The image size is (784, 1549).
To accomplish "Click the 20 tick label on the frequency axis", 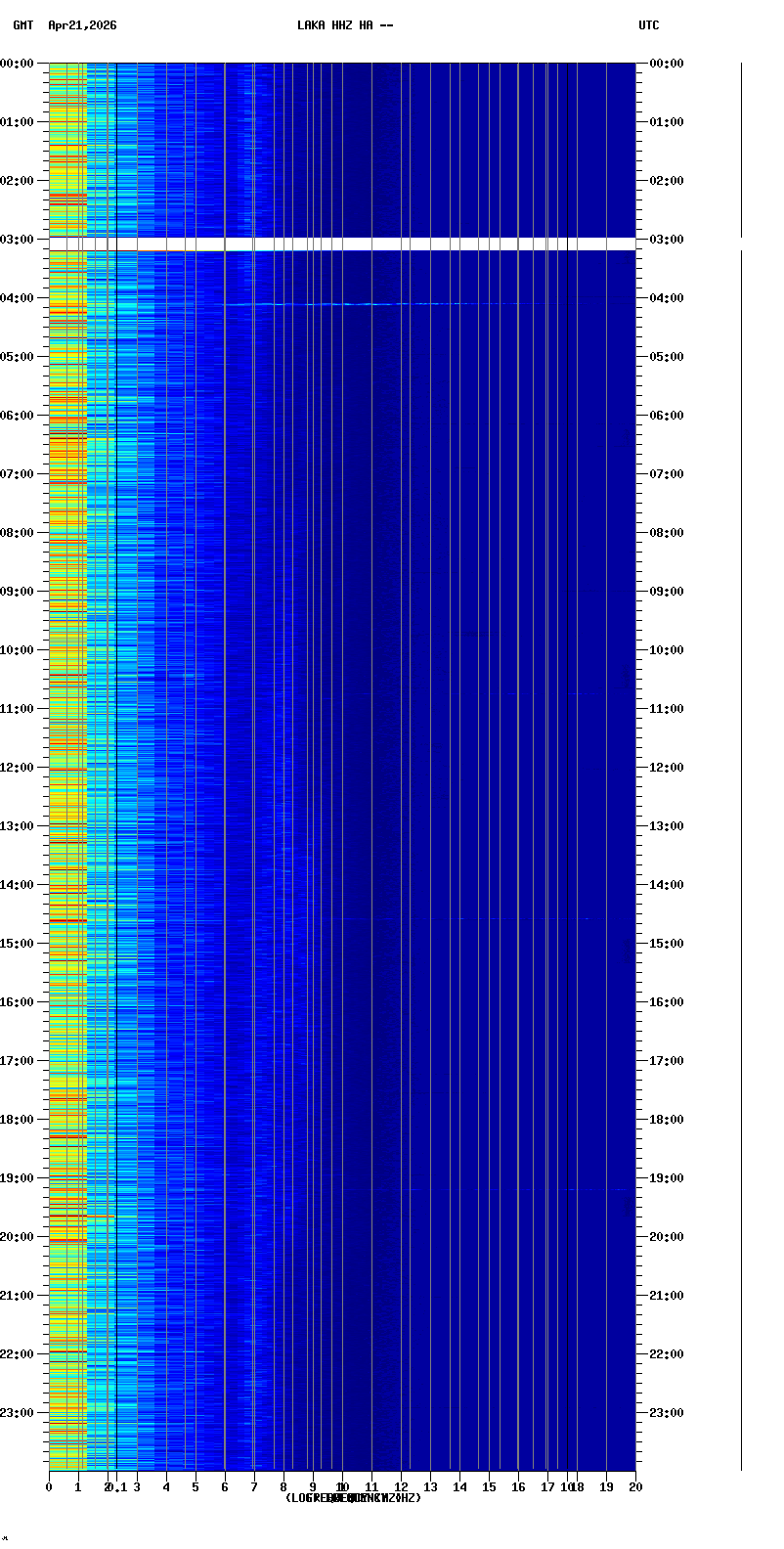I will pyautogui.click(x=635, y=1487).
